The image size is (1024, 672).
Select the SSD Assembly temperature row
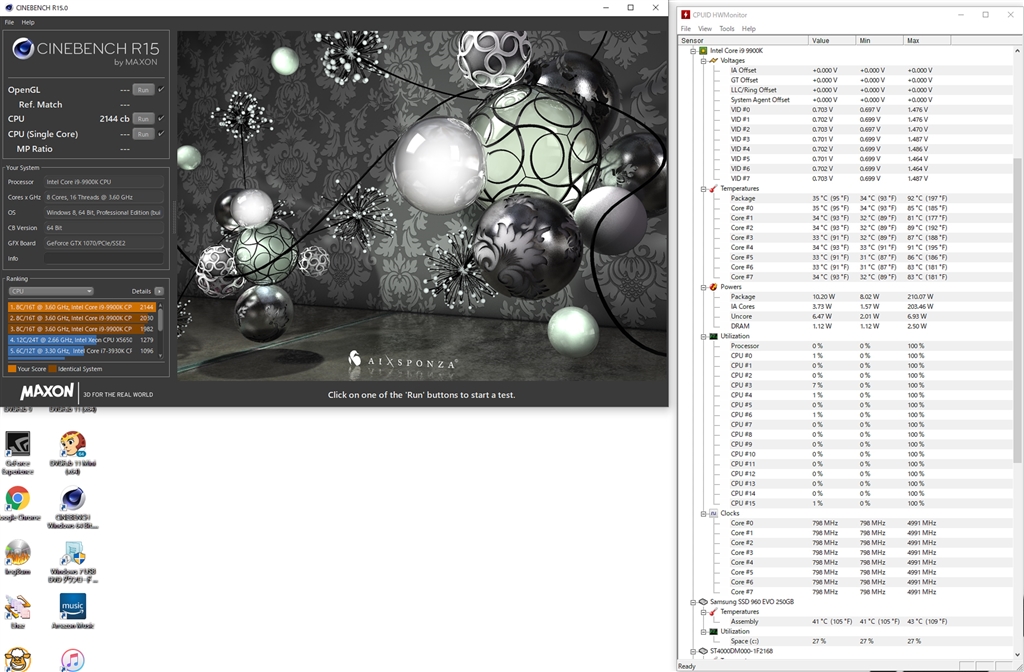pyautogui.click(x=846, y=622)
